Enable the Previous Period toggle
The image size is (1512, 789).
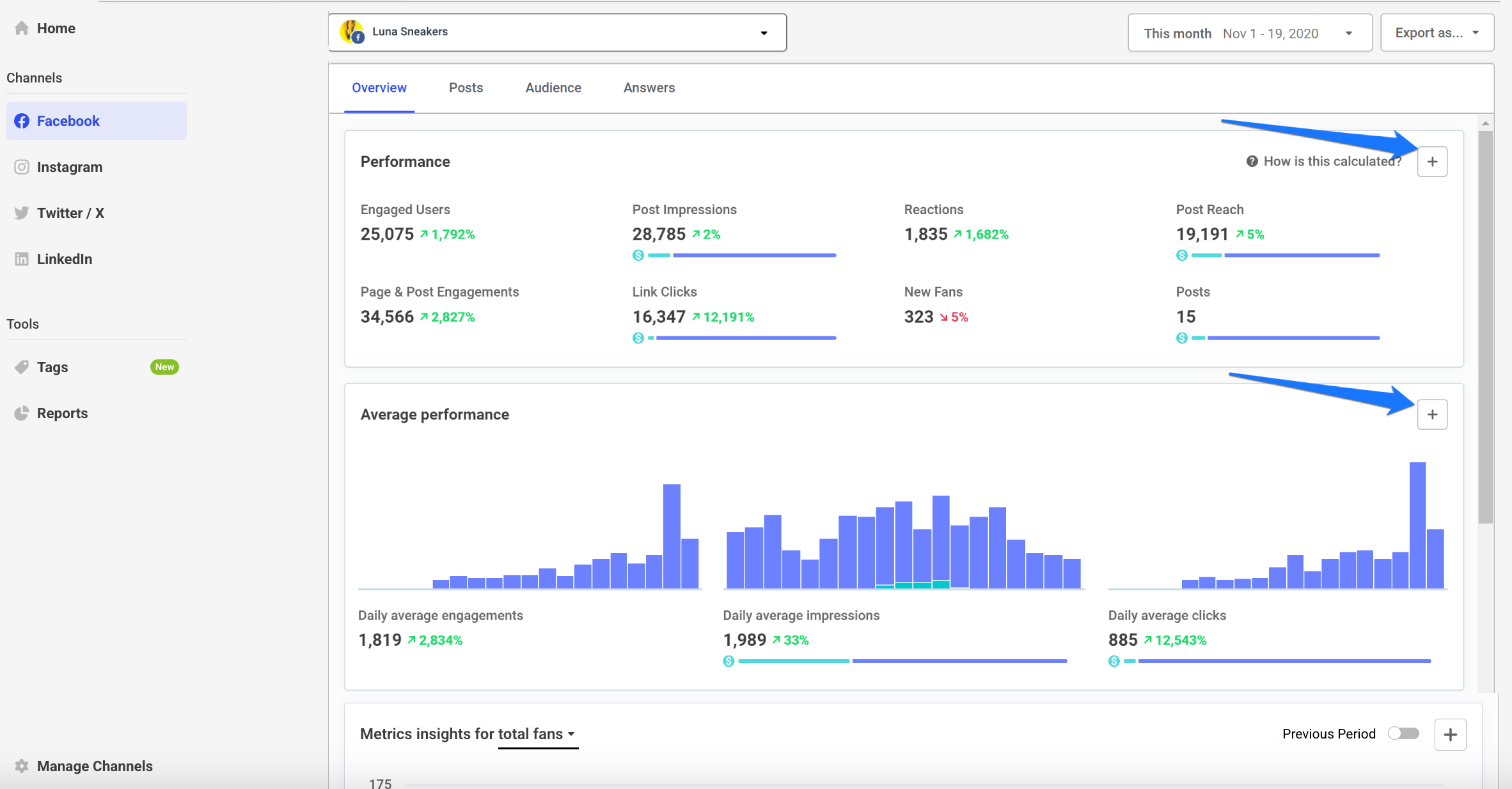click(1404, 734)
